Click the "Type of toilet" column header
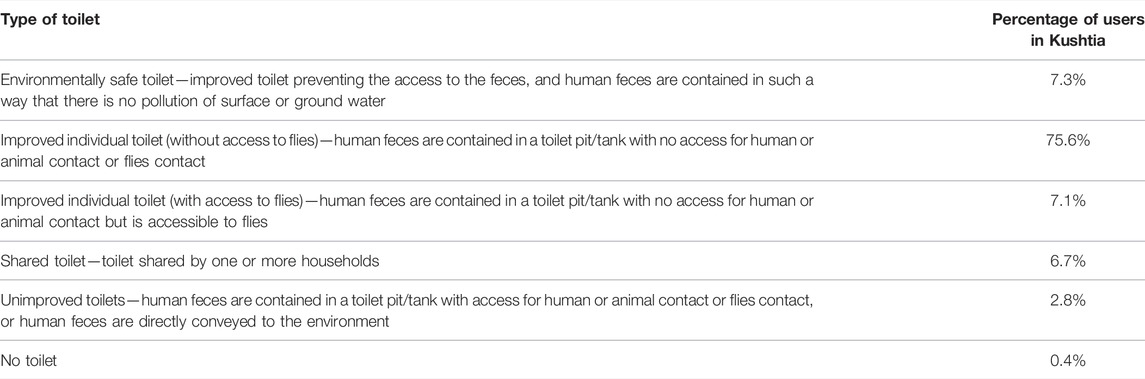 50,20
